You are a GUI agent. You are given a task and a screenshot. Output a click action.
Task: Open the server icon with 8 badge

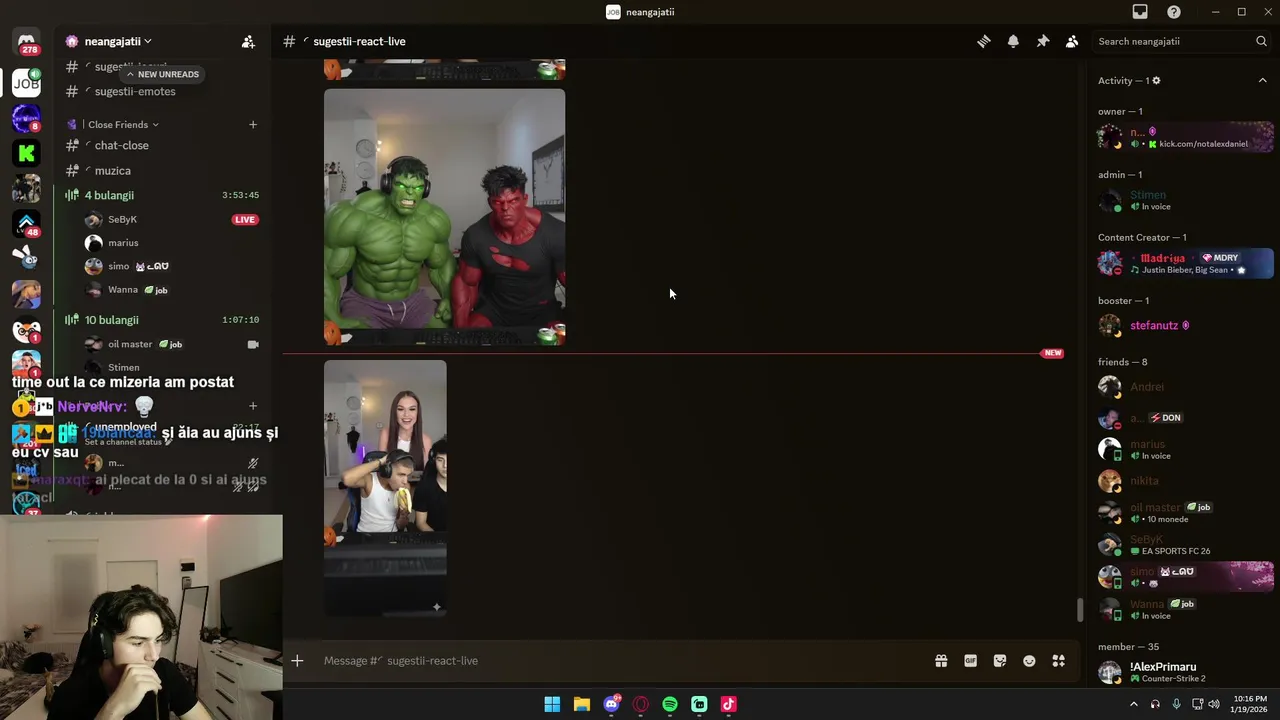pyautogui.click(x=27, y=118)
